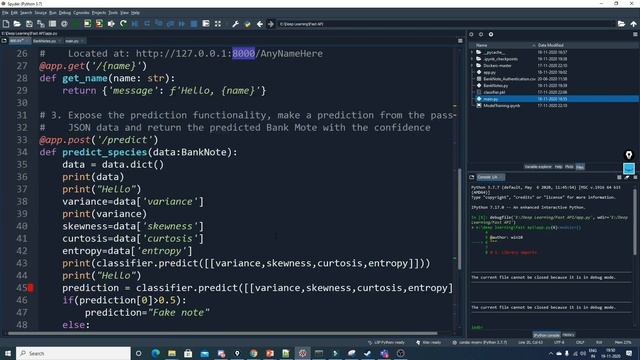
Task: Create a new file from toolbar
Action: click(6, 24)
